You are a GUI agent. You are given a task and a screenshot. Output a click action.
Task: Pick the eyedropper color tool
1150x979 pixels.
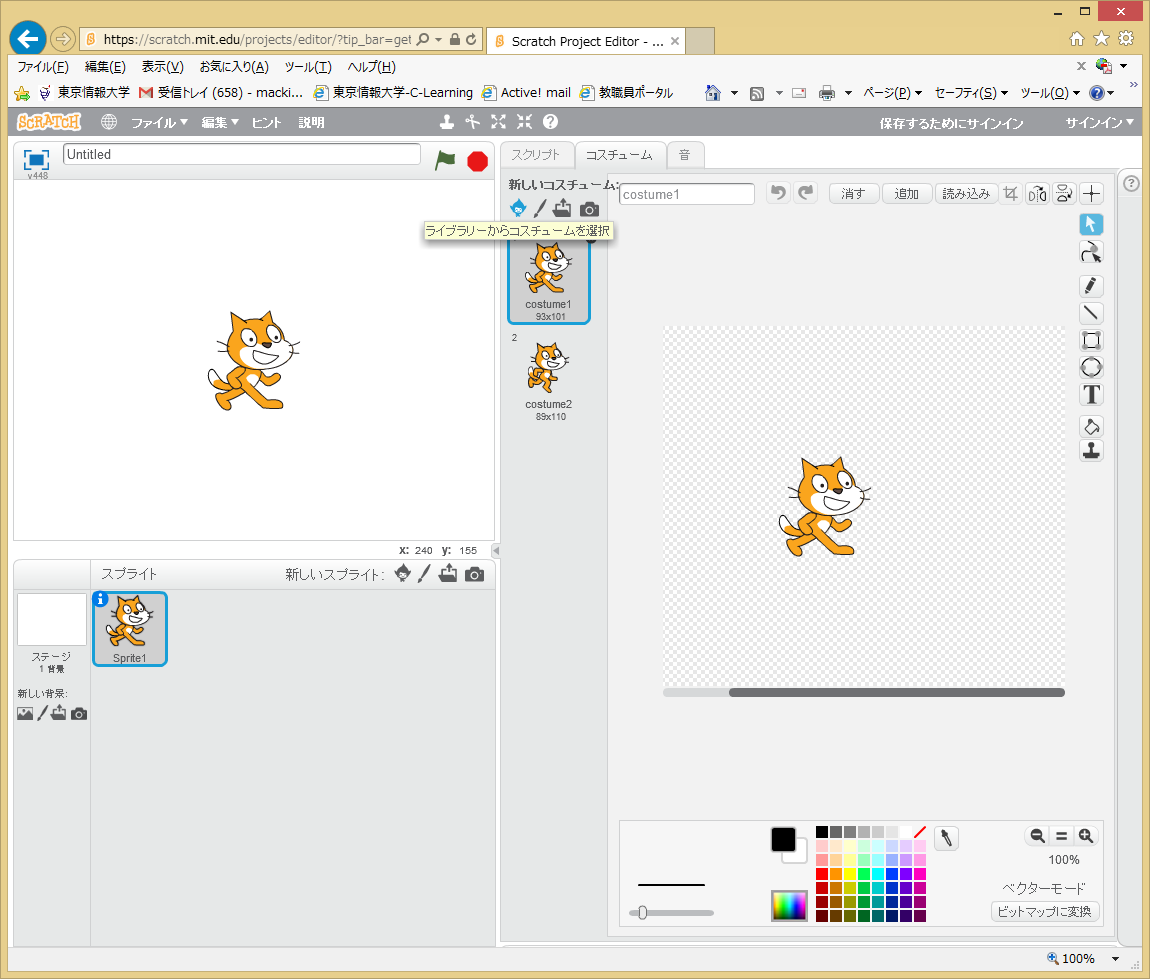947,838
